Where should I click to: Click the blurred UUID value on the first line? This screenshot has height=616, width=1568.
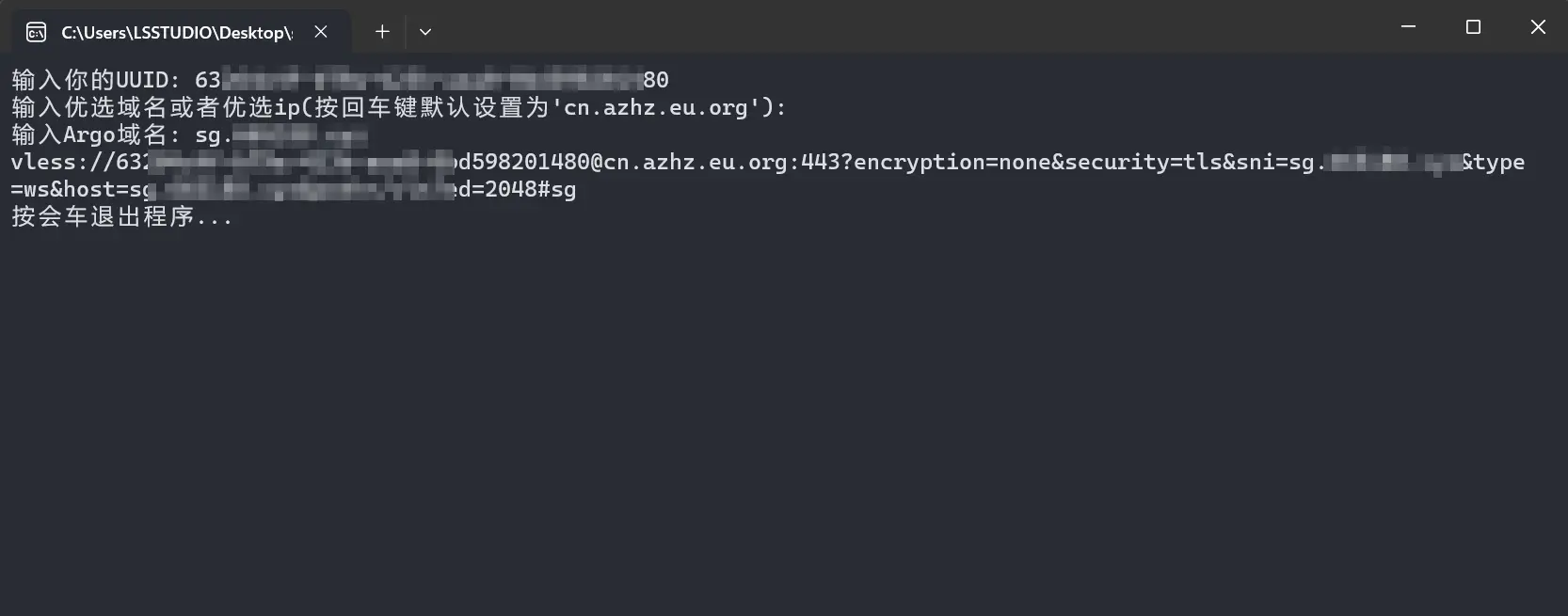coord(432,80)
